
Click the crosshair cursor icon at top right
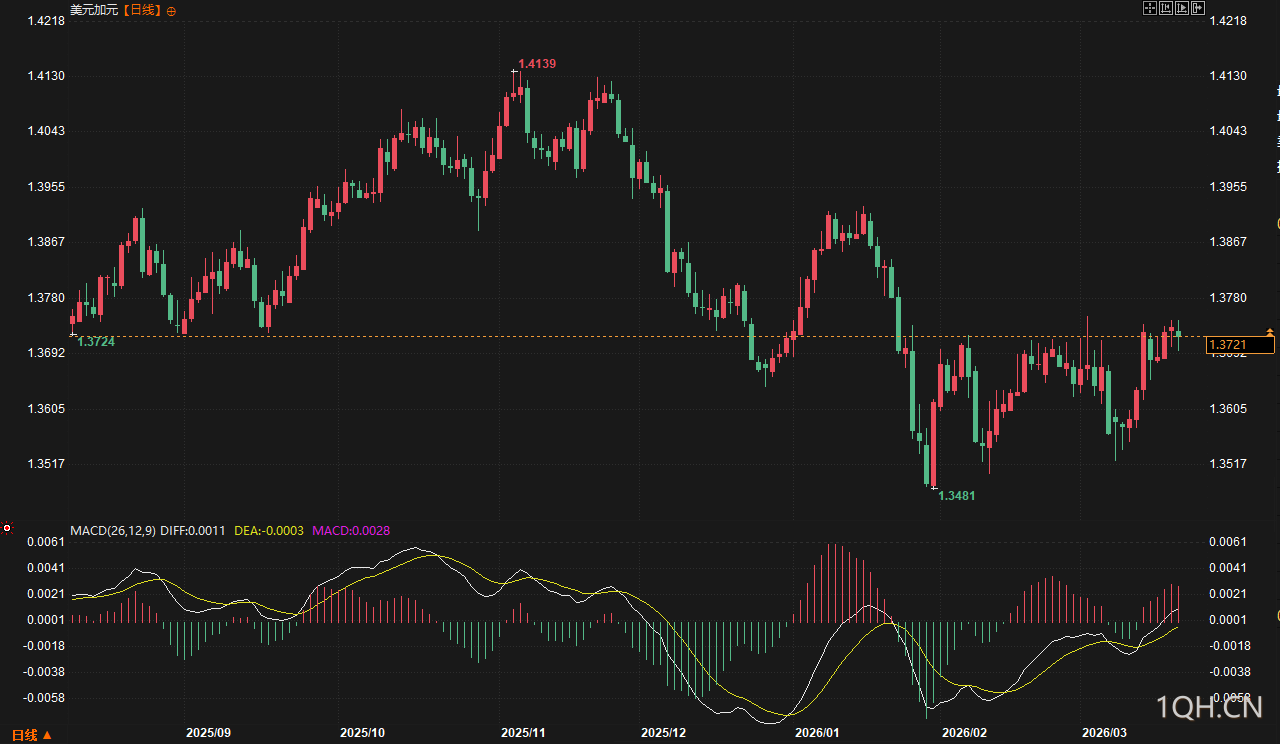coord(1149,8)
